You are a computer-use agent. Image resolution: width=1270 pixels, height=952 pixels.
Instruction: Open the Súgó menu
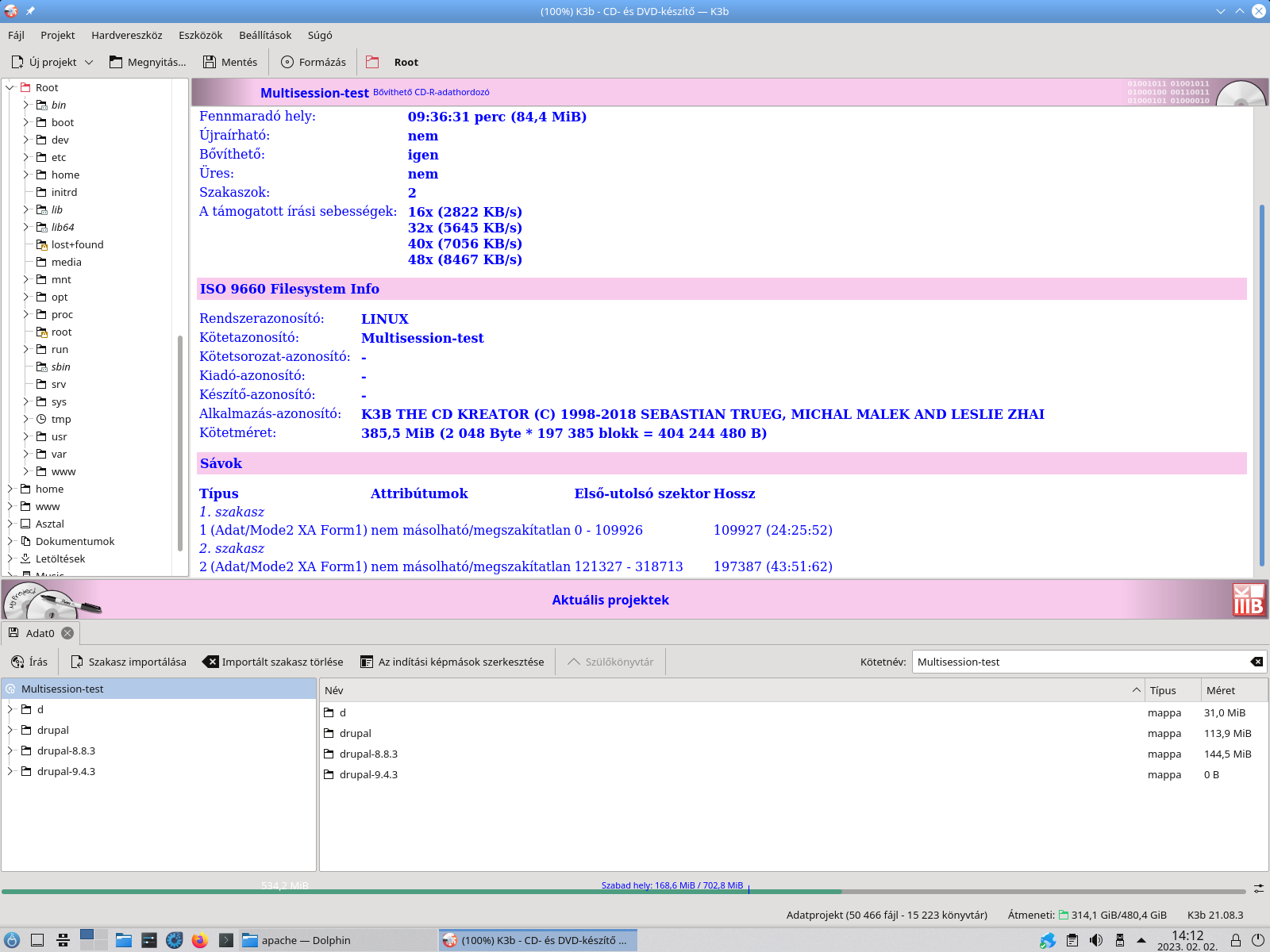[x=320, y=35]
